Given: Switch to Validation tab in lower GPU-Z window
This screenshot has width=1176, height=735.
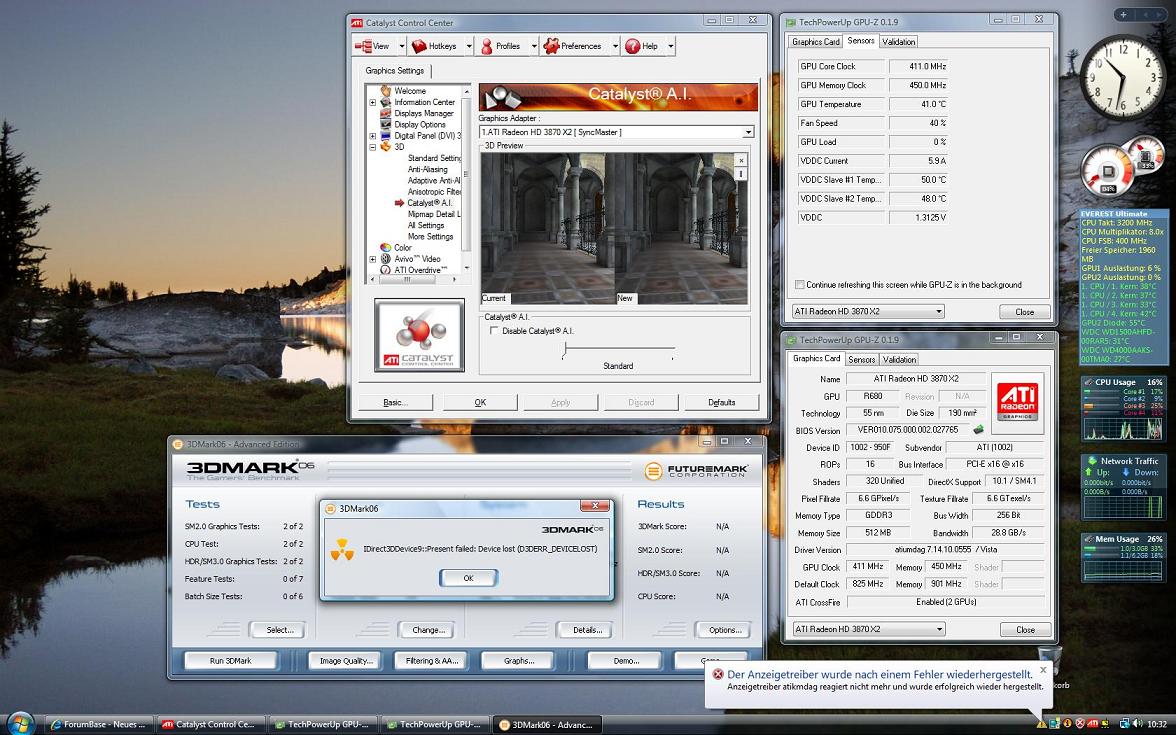Looking at the screenshot, I should point(899,360).
